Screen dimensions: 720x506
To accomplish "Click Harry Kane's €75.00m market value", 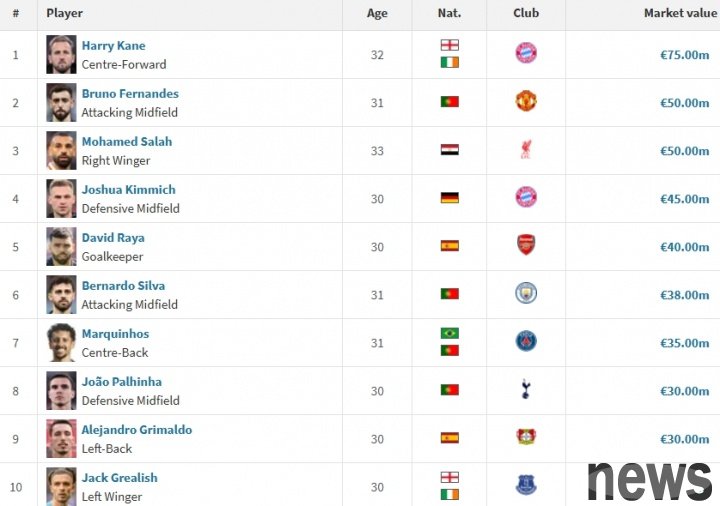I will 684,55.
